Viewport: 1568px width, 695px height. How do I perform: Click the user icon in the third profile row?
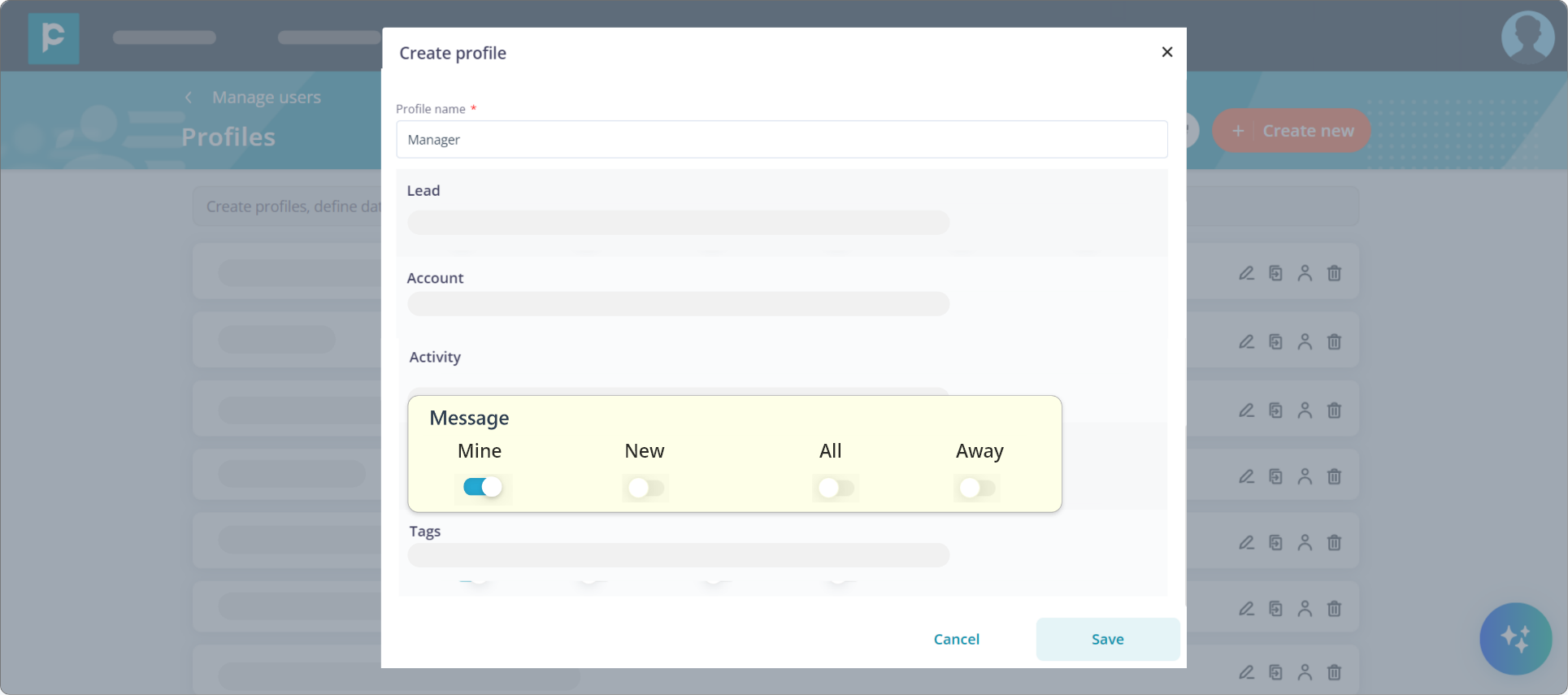(x=1305, y=410)
